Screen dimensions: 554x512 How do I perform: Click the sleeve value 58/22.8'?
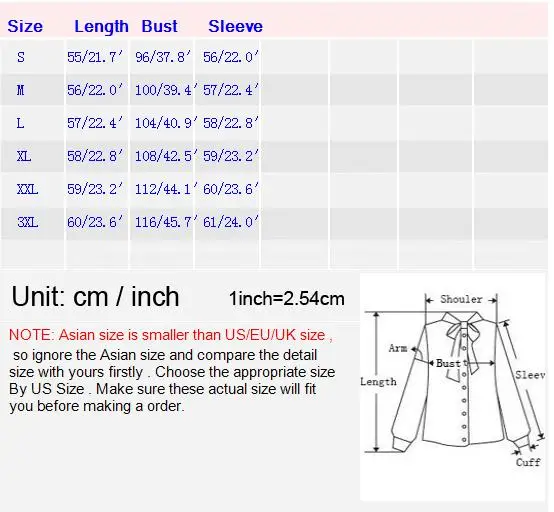(x=231, y=123)
